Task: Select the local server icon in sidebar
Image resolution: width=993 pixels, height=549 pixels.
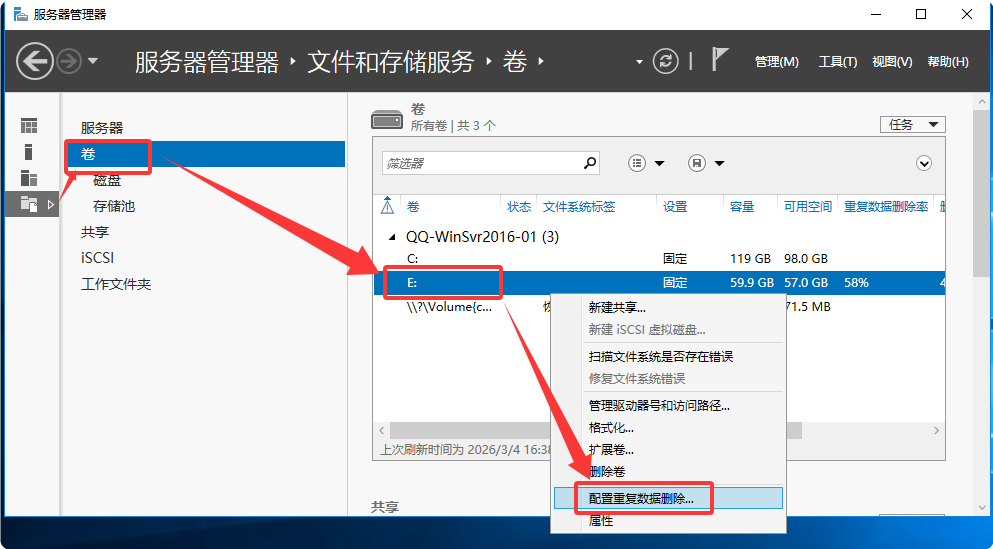Action: (x=28, y=152)
